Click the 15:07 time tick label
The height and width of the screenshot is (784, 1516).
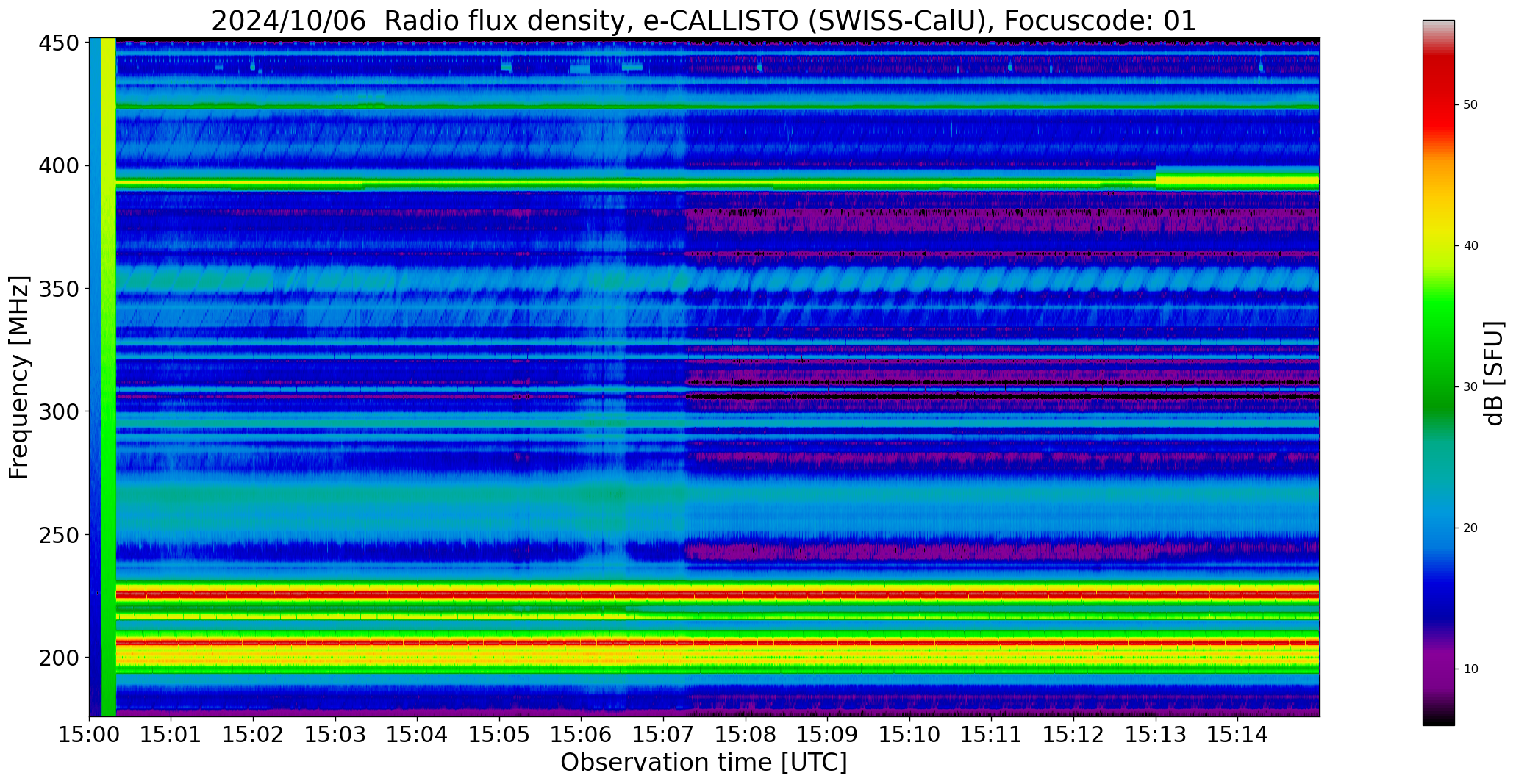click(663, 733)
